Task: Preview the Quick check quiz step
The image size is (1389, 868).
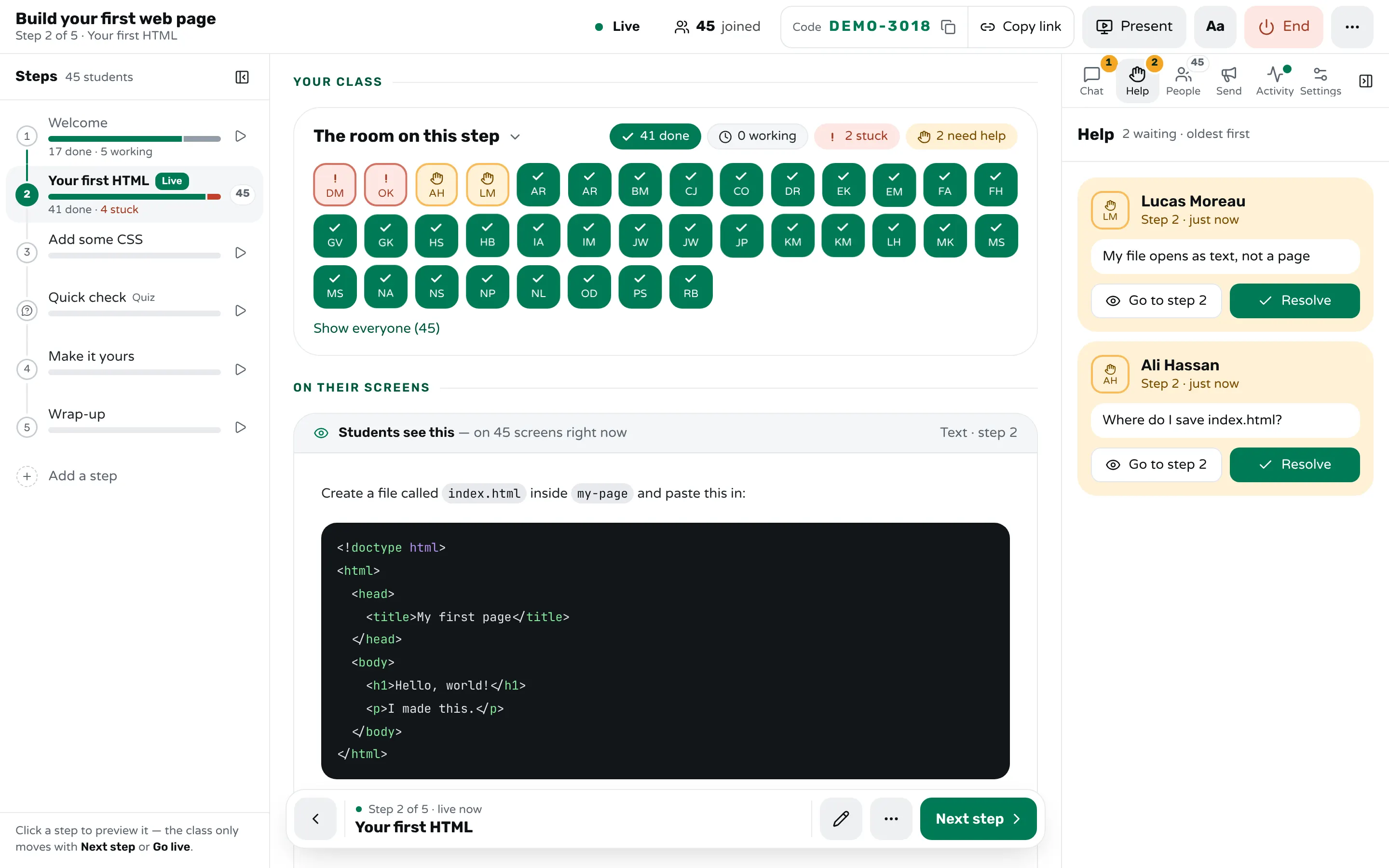Action: point(241,311)
